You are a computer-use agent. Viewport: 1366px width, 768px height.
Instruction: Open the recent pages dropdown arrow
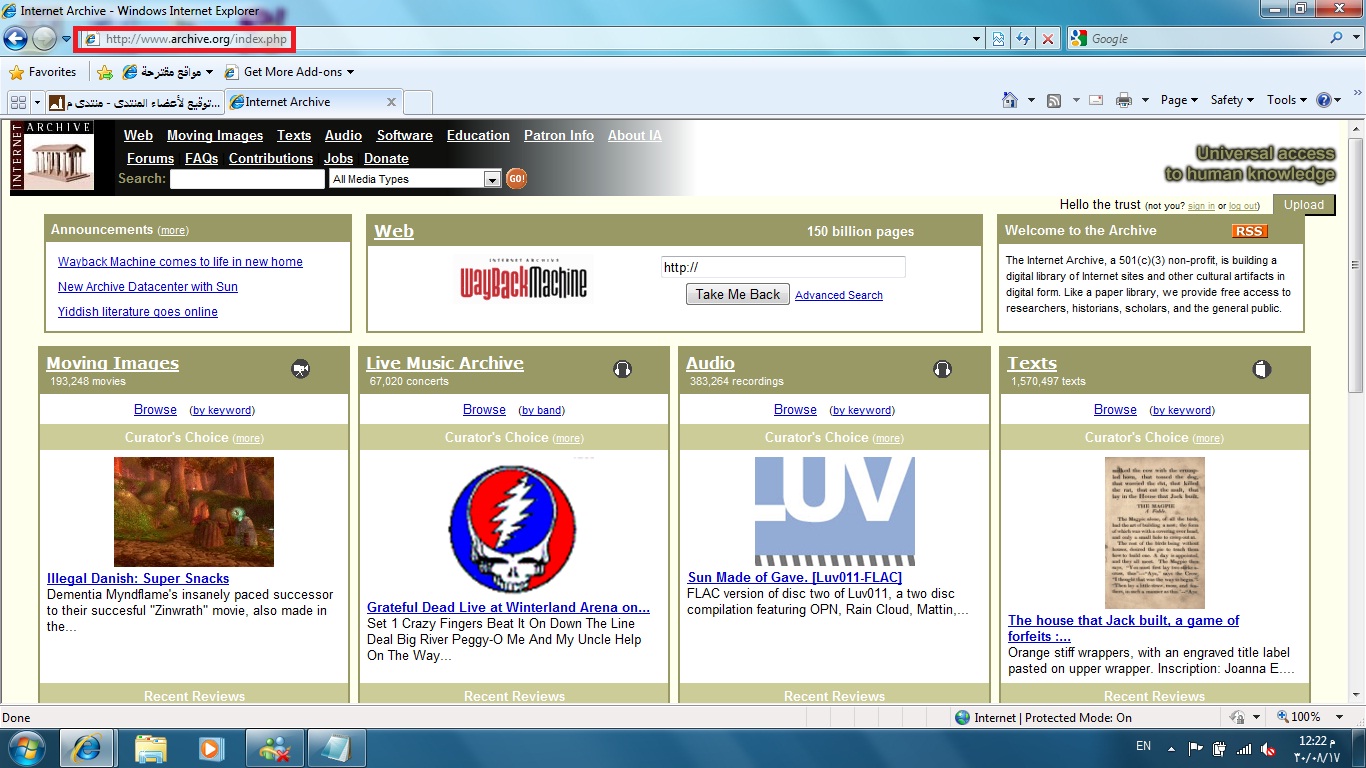tap(66, 39)
